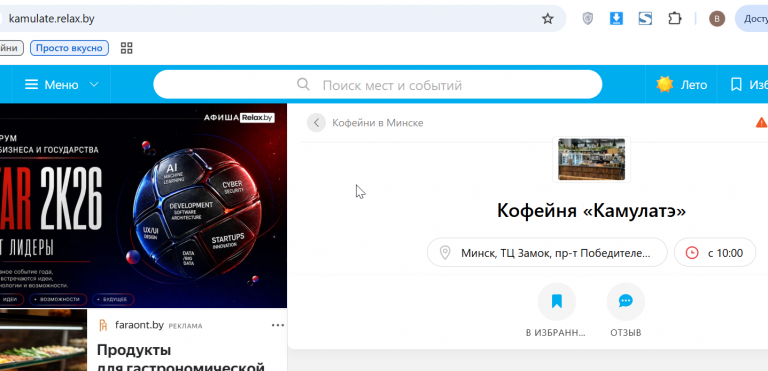
Task: Expand the Menu dropdown chevron
Action: click(94, 85)
